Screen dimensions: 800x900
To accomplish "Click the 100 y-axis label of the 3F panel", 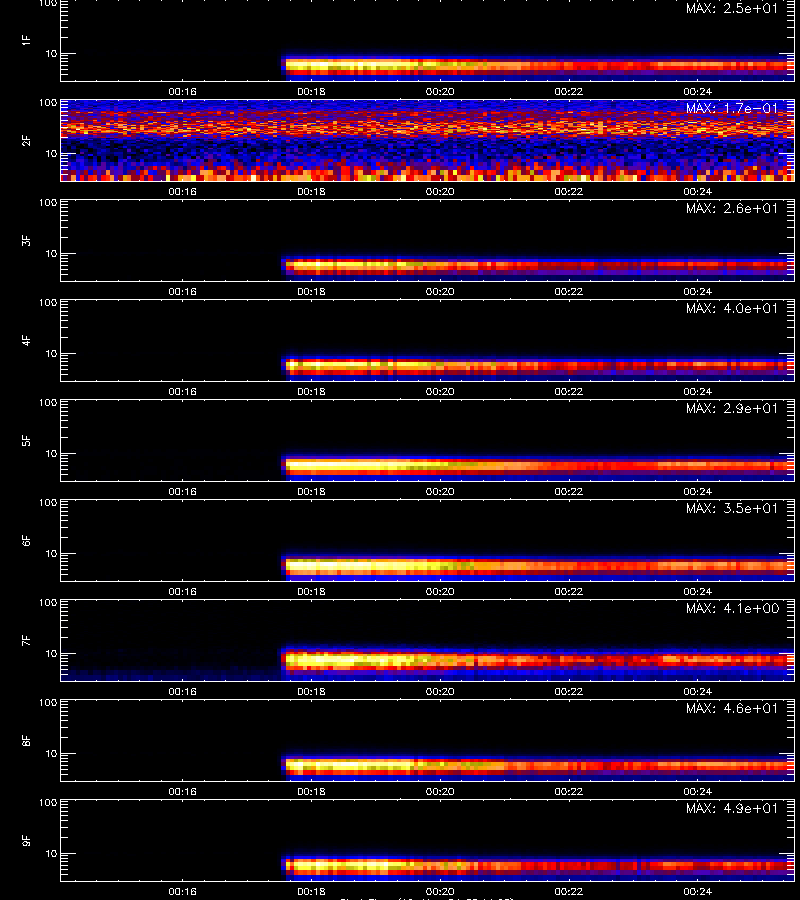I will [x=48, y=203].
